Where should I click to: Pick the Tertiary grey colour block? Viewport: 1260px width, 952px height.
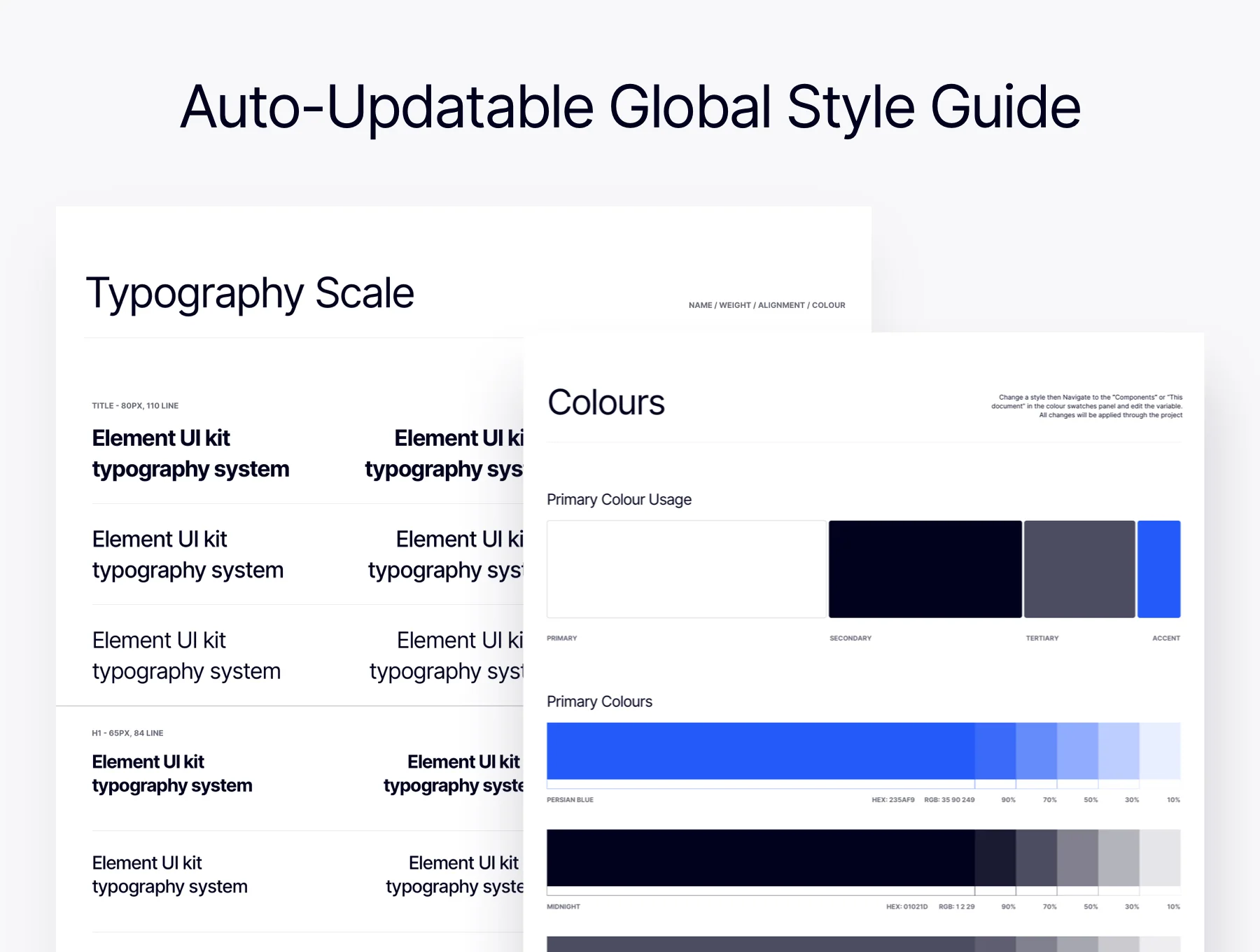pos(1079,569)
